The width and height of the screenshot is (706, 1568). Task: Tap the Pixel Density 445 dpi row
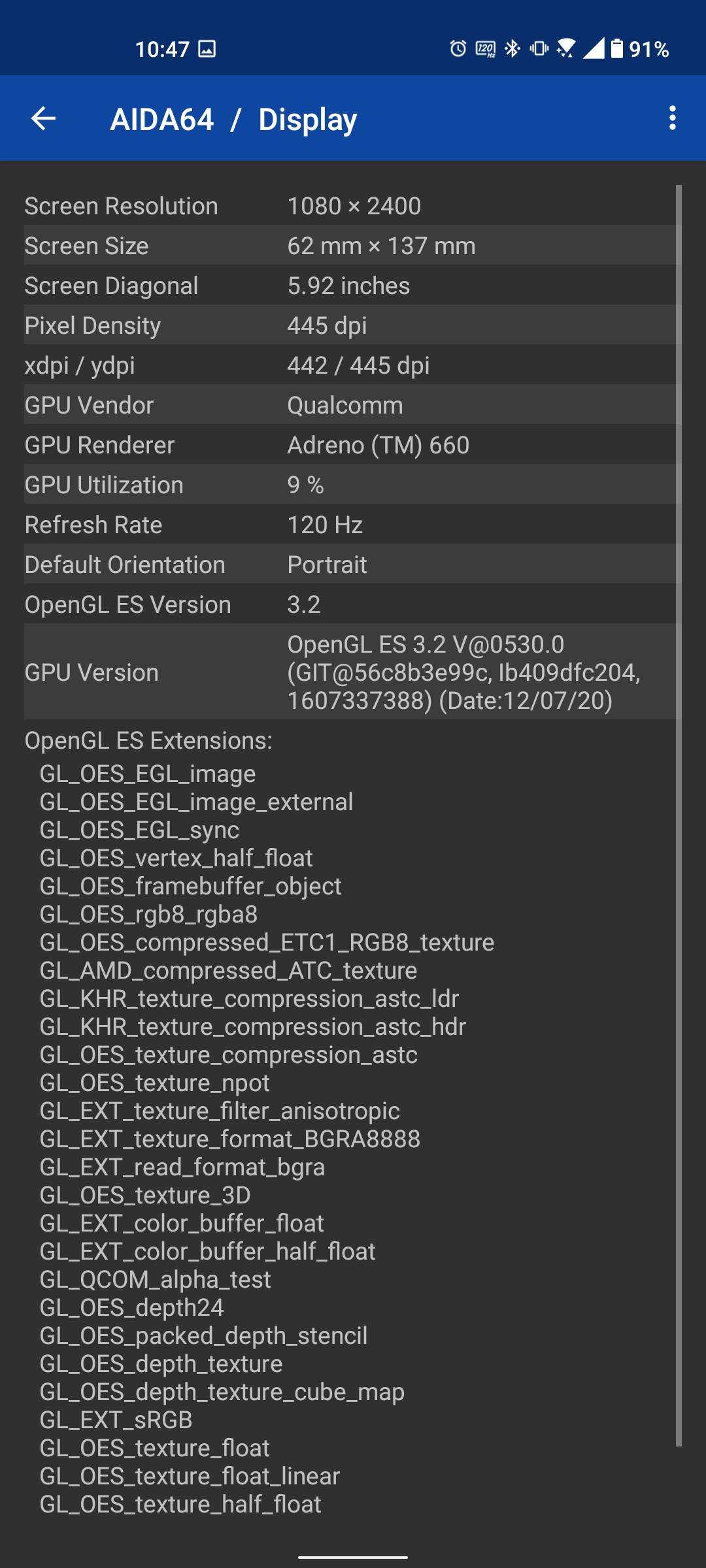click(x=352, y=326)
